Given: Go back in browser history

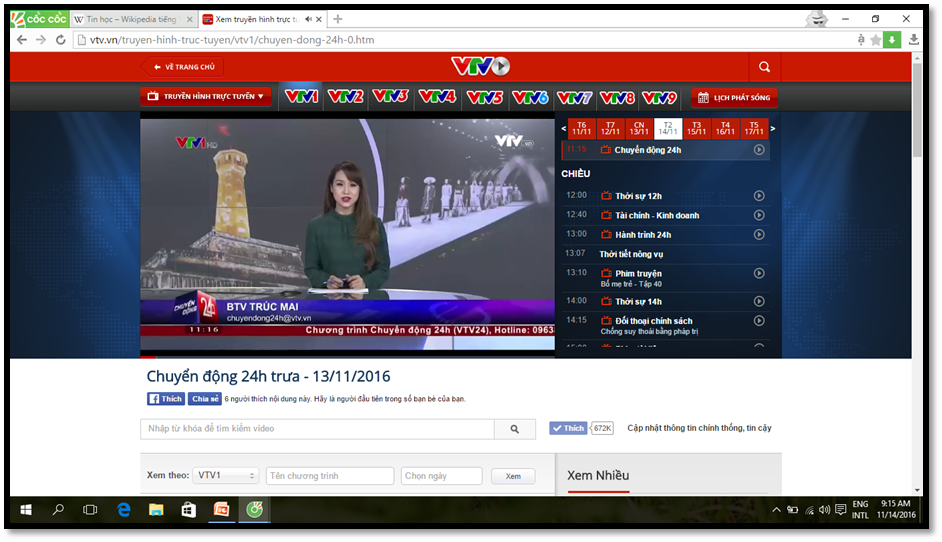Looking at the screenshot, I should pos(22,40).
